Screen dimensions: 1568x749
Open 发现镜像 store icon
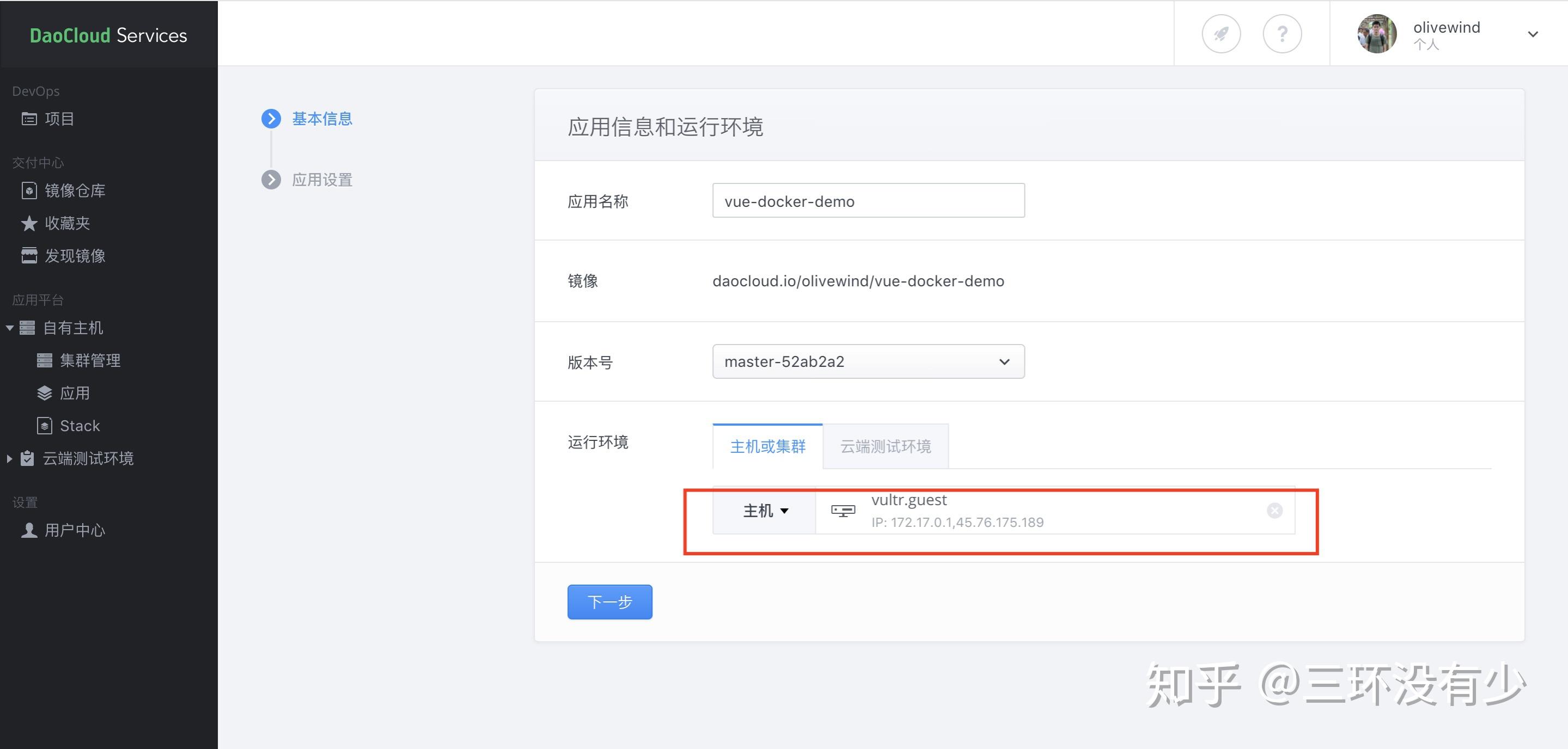(x=29, y=255)
